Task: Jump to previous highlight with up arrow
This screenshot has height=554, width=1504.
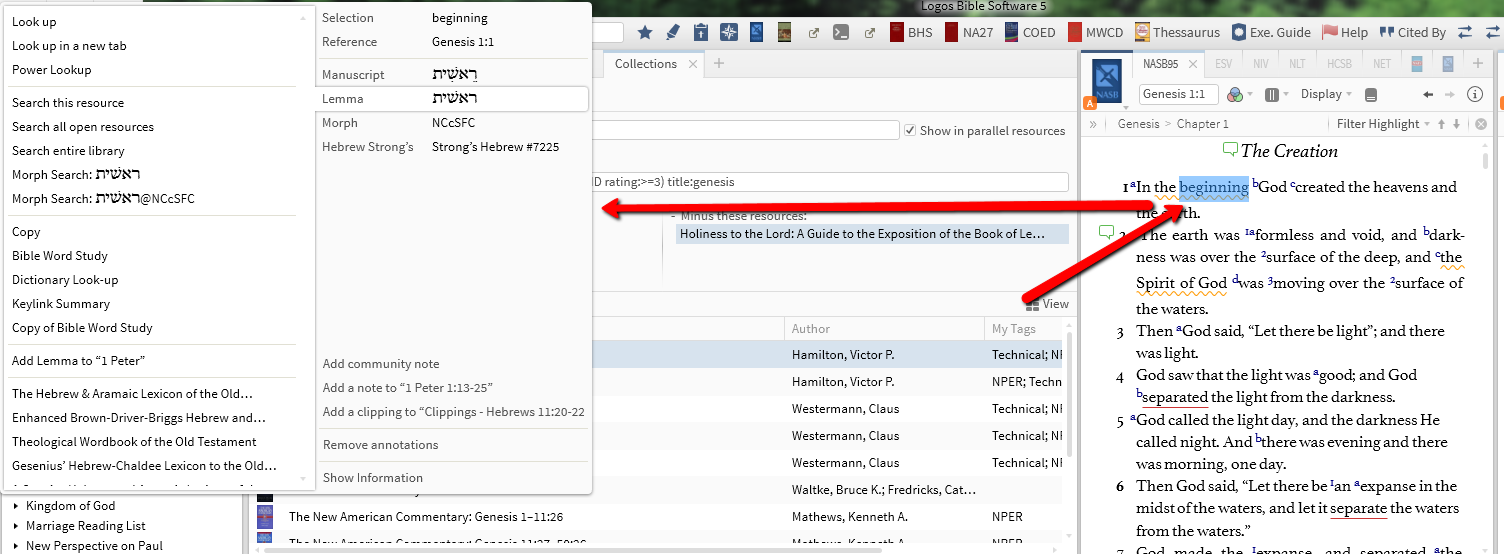Action: click(1441, 124)
